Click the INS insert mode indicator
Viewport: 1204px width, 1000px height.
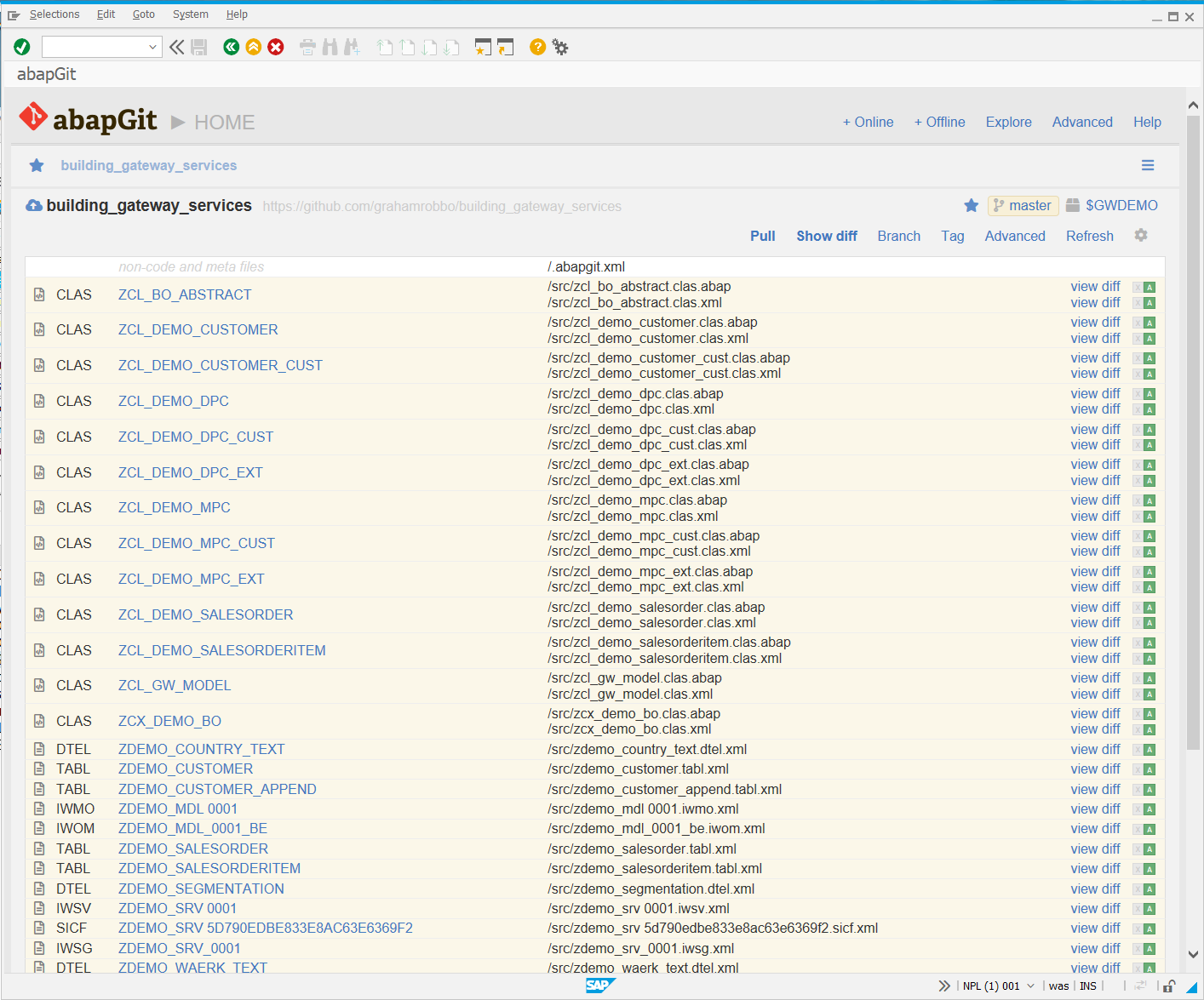click(x=1087, y=986)
